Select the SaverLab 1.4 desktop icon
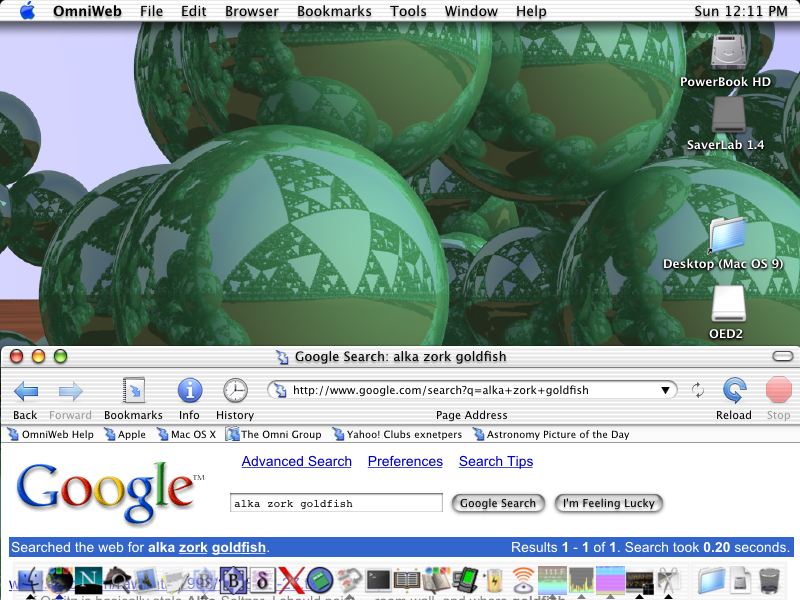The height and width of the screenshot is (600, 800). tap(726, 116)
